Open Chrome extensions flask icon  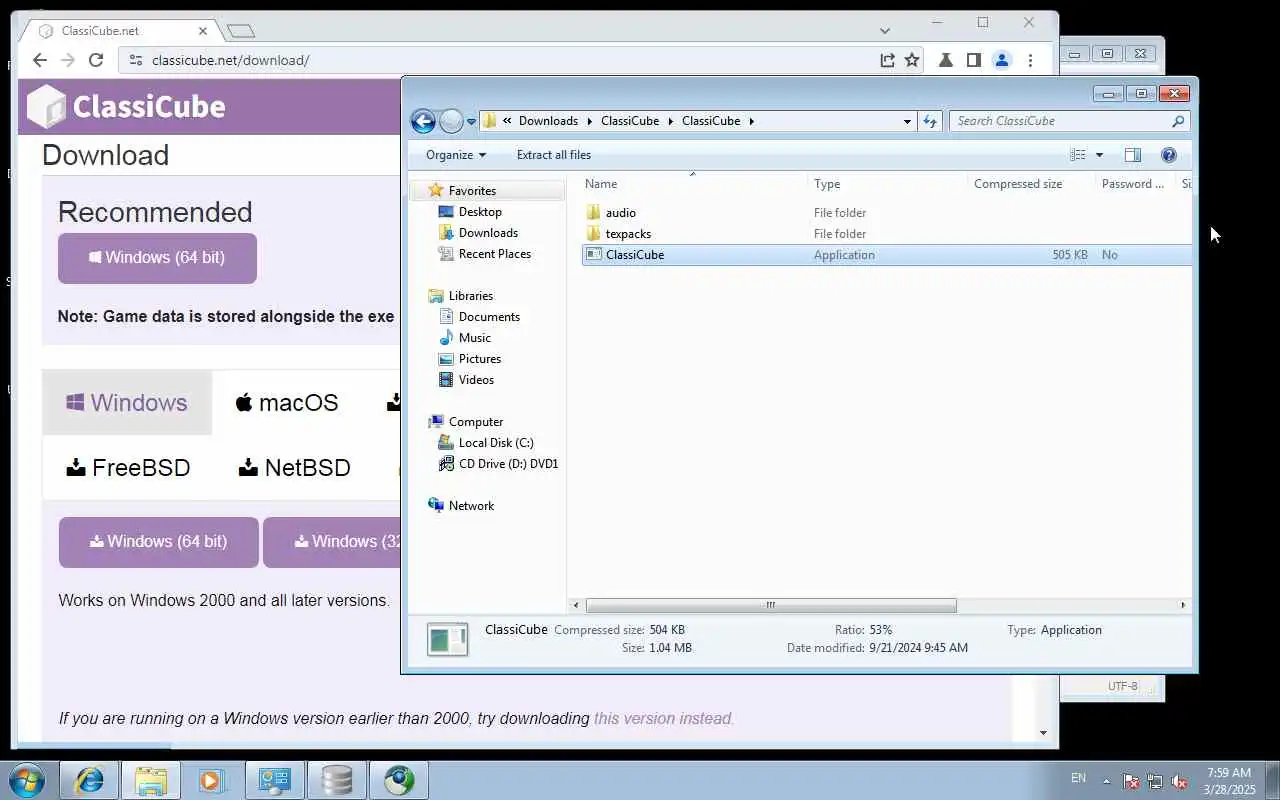[945, 60]
